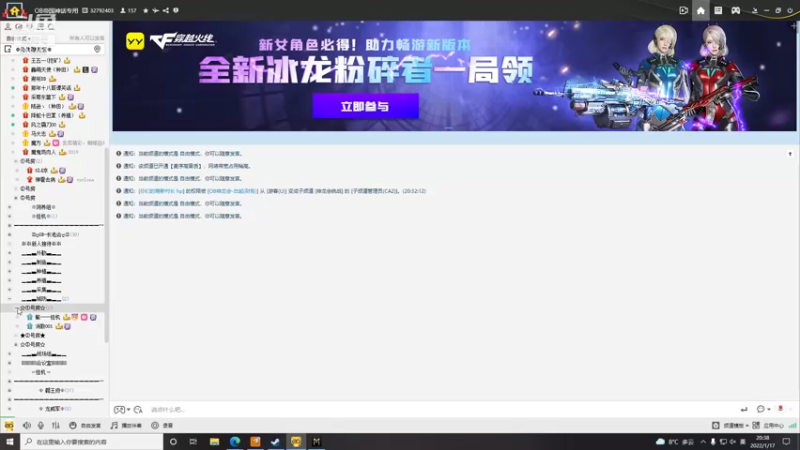Send a flower gift icon
The image size is (800, 450).
[780, 409]
